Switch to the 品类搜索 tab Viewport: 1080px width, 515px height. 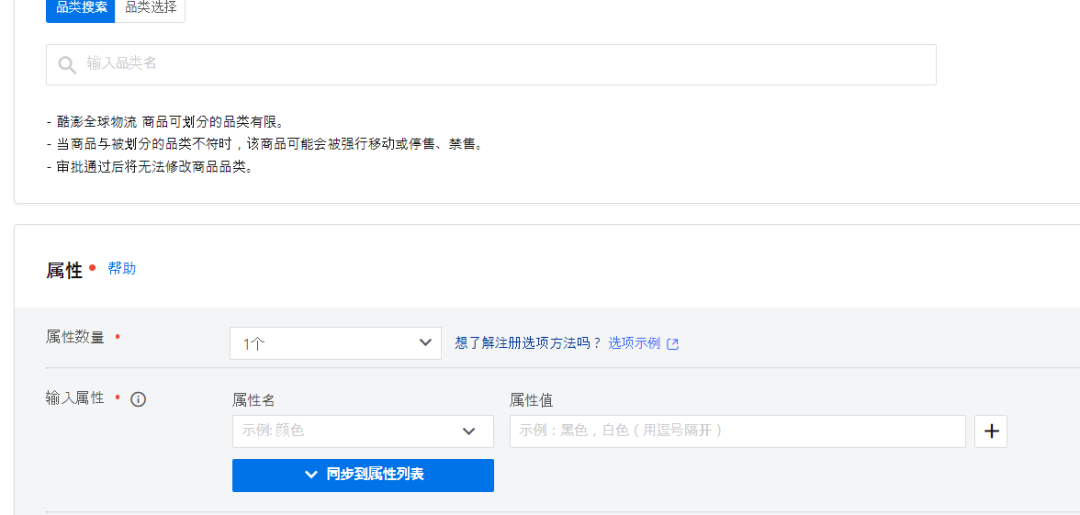[x=81, y=9]
